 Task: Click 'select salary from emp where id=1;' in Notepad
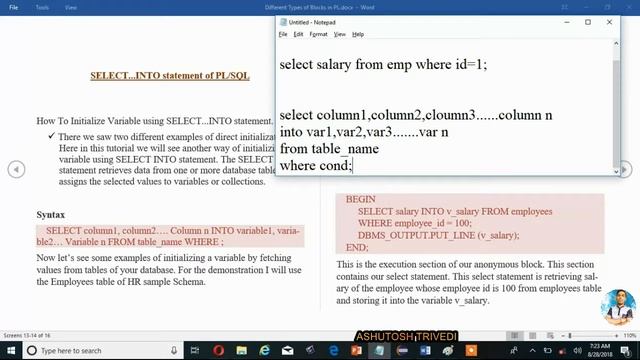pyautogui.click(x=383, y=64)
